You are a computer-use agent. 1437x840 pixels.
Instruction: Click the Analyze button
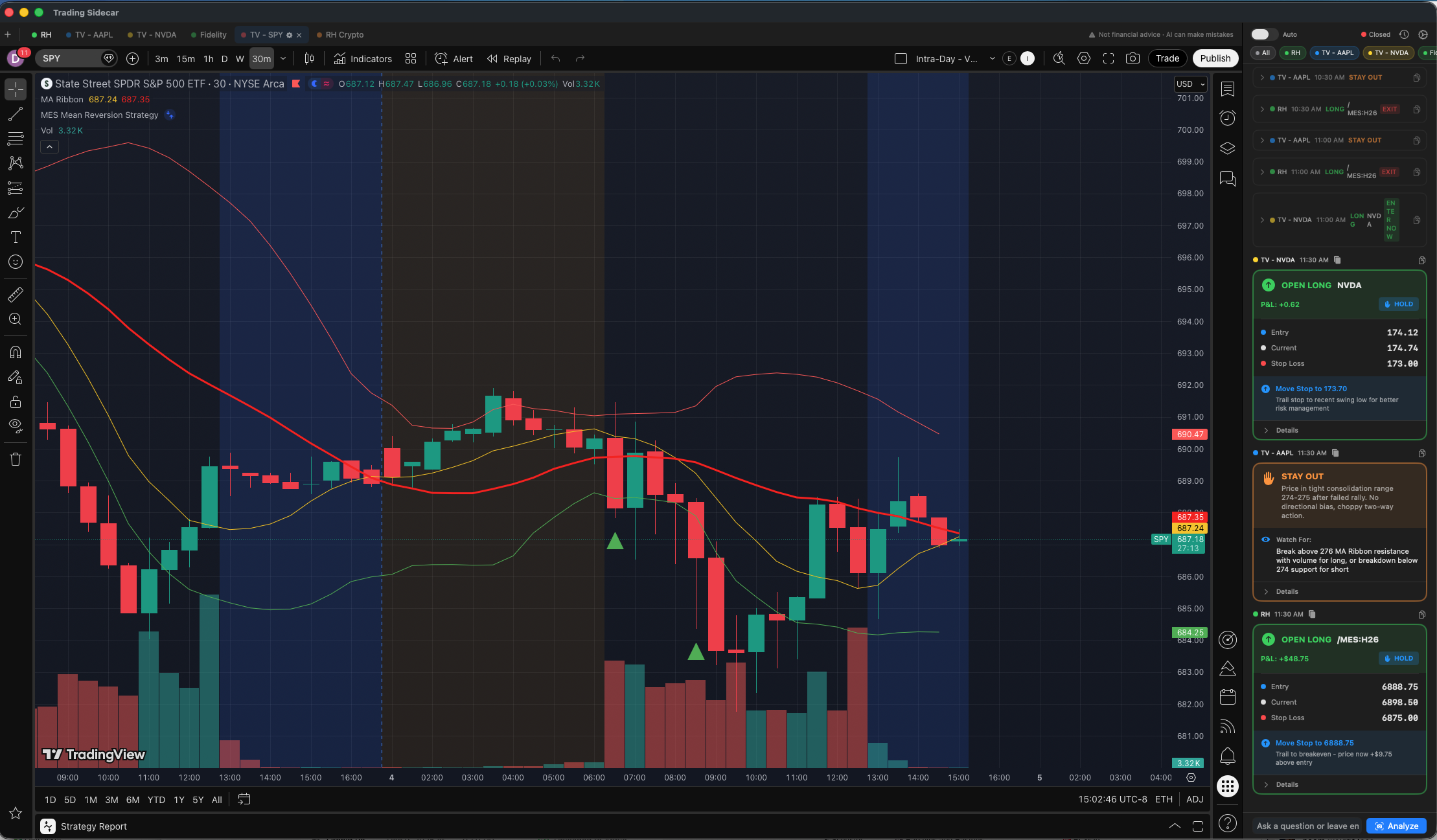click(1396, 826)
